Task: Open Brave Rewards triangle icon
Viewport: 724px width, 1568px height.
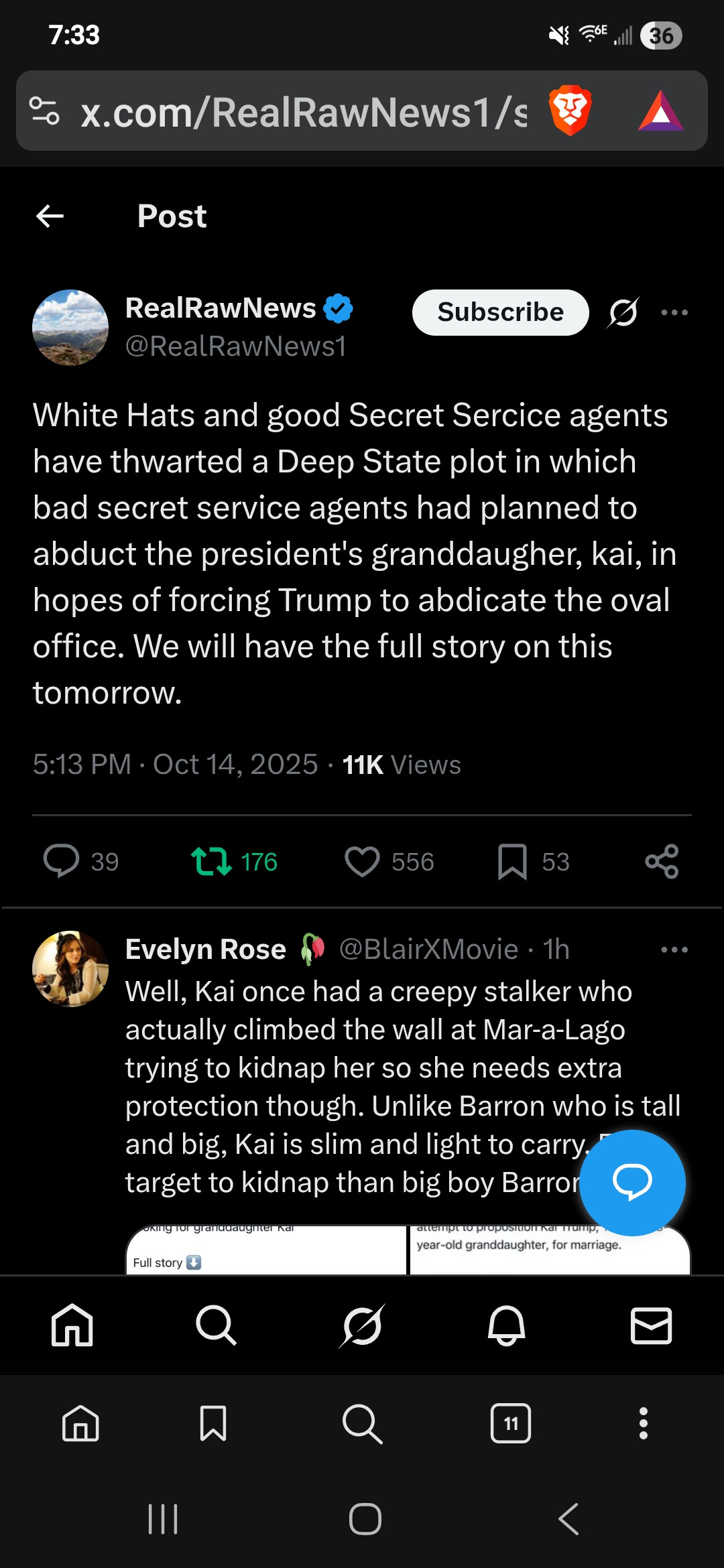Action: click(661, 111)
